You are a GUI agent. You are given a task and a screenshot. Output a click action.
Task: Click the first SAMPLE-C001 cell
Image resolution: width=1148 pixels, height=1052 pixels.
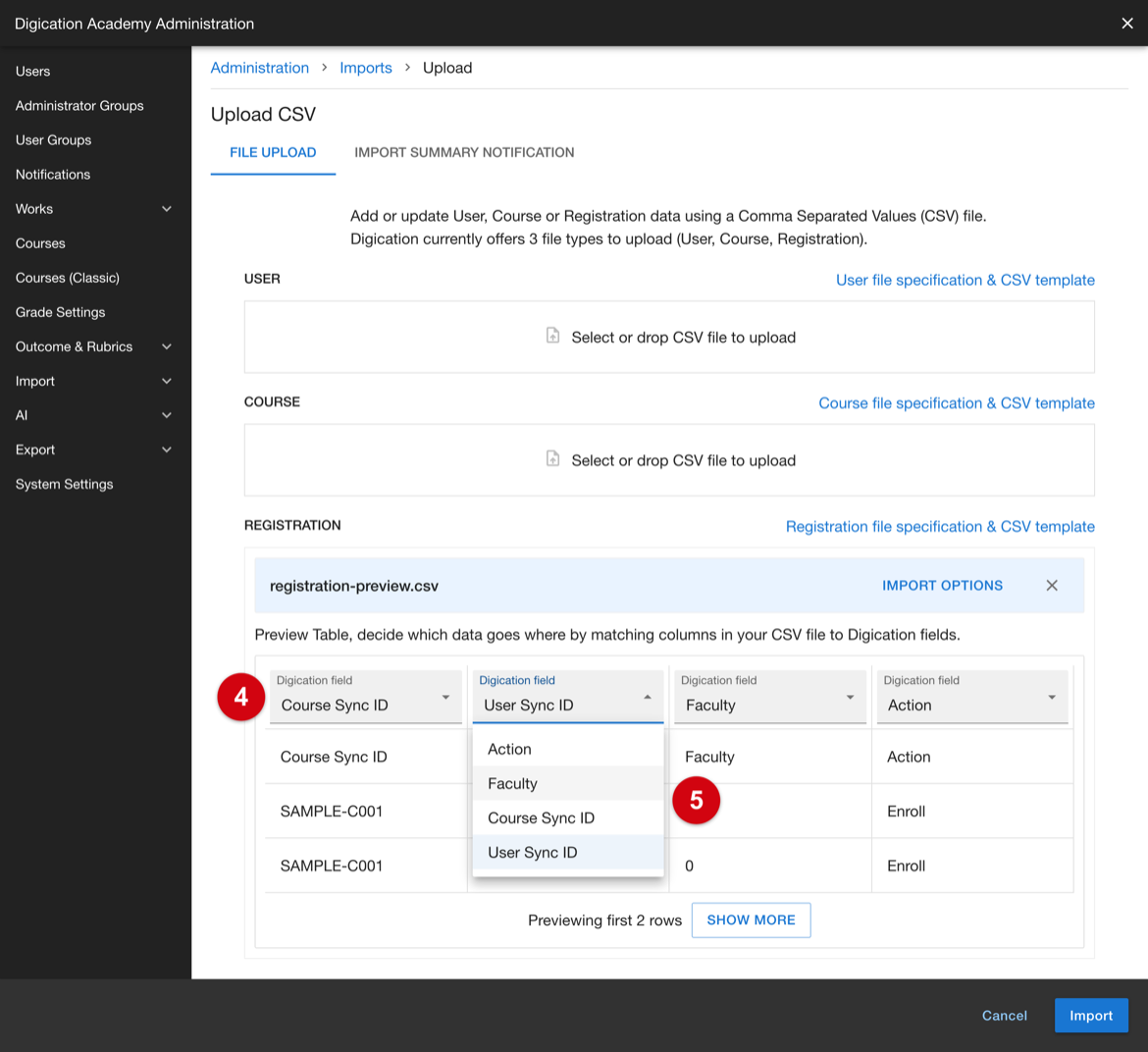tap(366, 811)
